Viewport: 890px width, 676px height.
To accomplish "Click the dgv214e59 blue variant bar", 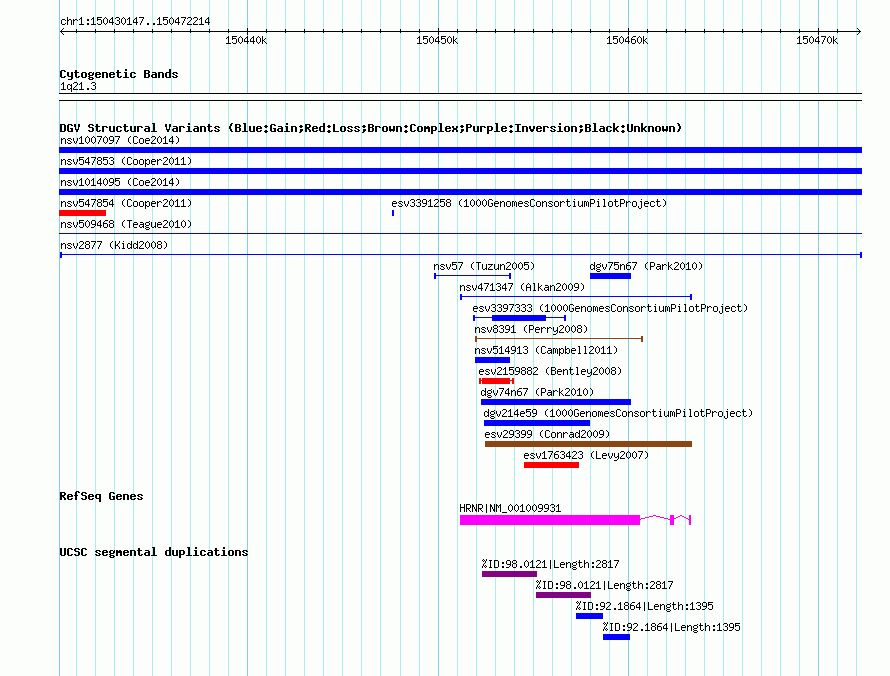I will pos(536,423).
